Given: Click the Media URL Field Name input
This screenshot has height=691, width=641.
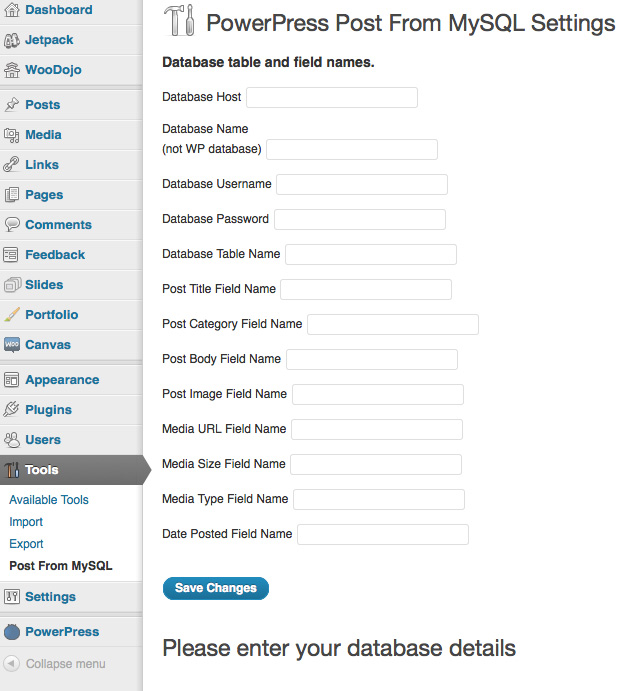Looking at the screenshot, I should 376,429.
